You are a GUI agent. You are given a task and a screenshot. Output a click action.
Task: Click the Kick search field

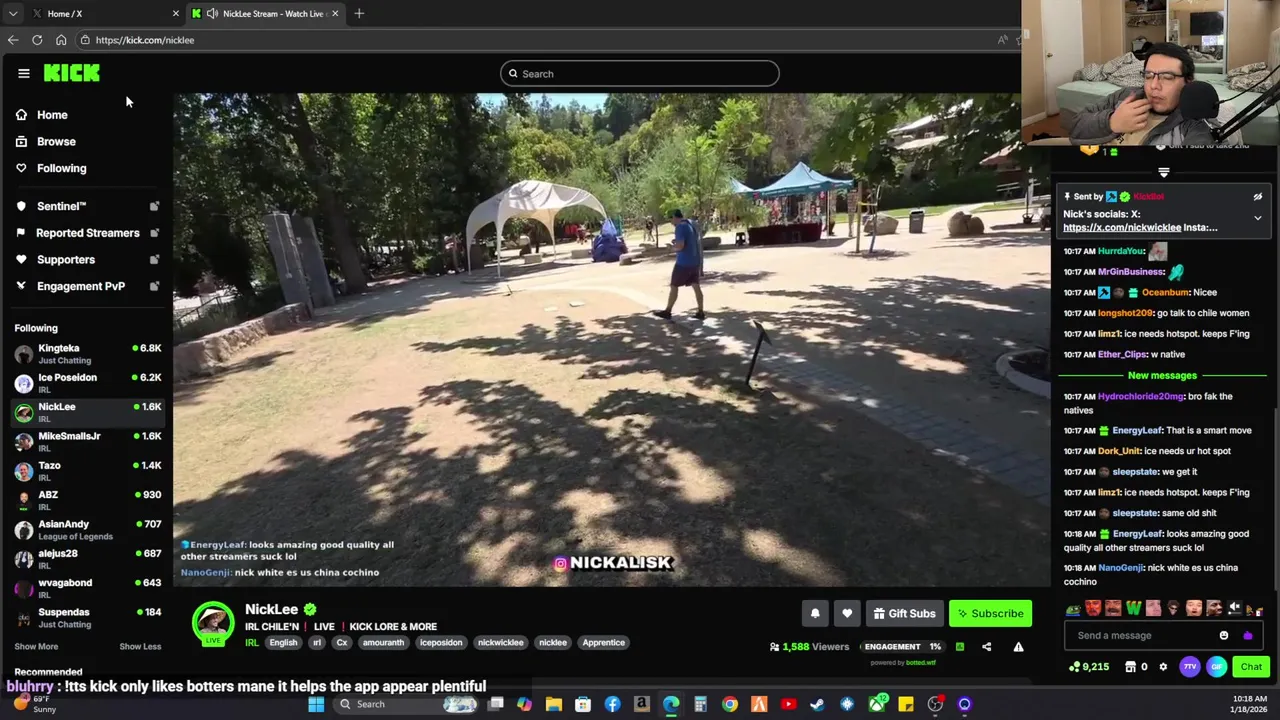point(640,73)
